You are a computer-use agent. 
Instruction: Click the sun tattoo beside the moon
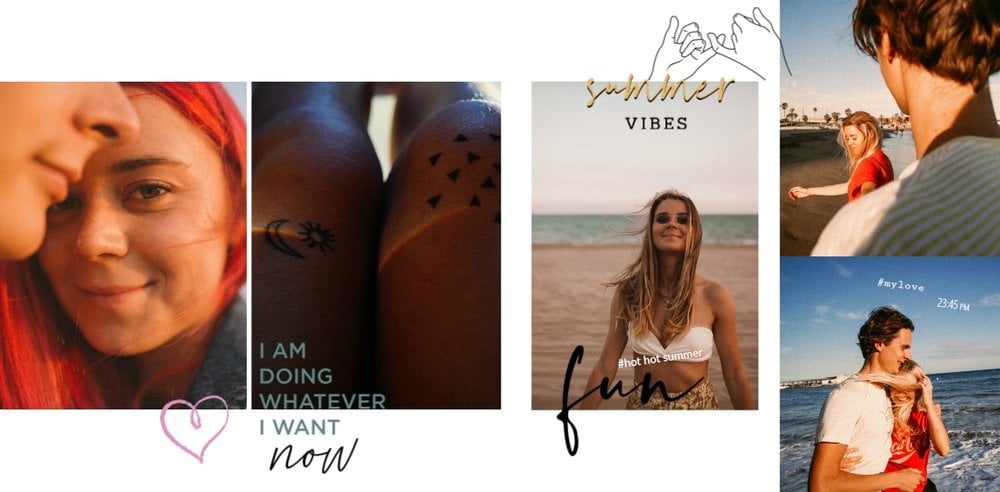[316, 236]
